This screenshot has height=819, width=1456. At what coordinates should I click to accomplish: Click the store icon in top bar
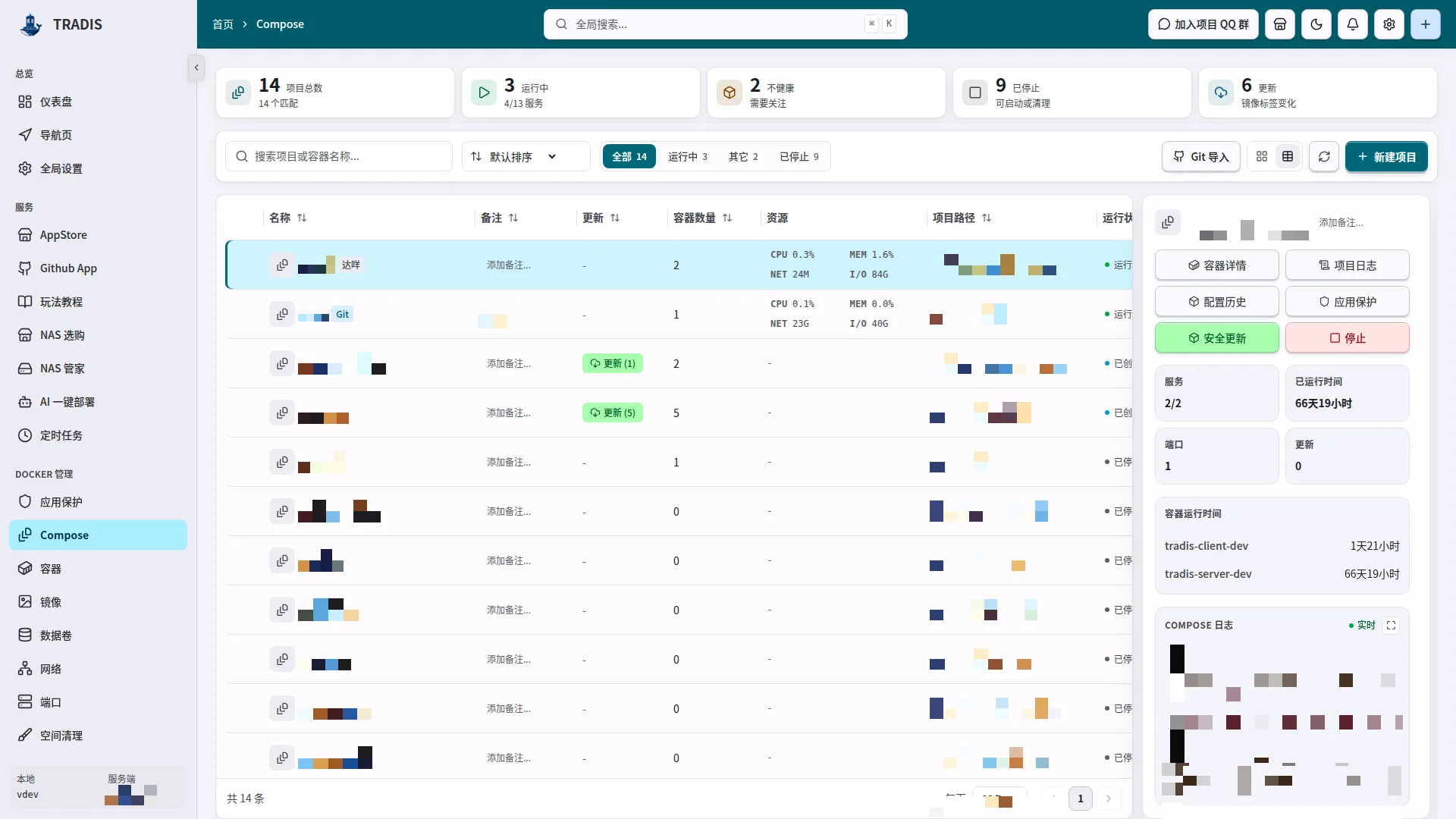coord(1280,24)
